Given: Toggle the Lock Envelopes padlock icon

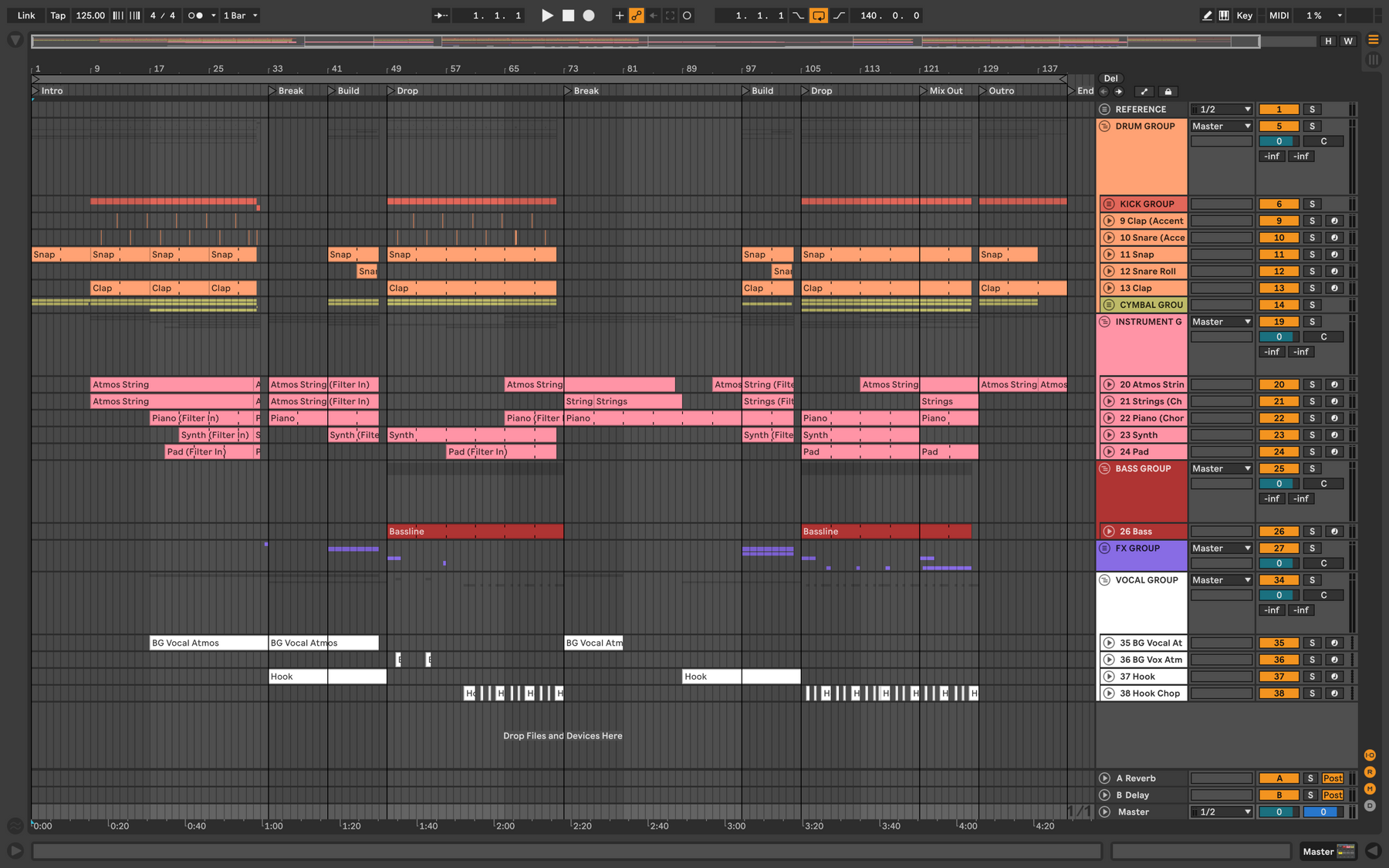Looking at the screenshot, I should tap(1168, 92).
